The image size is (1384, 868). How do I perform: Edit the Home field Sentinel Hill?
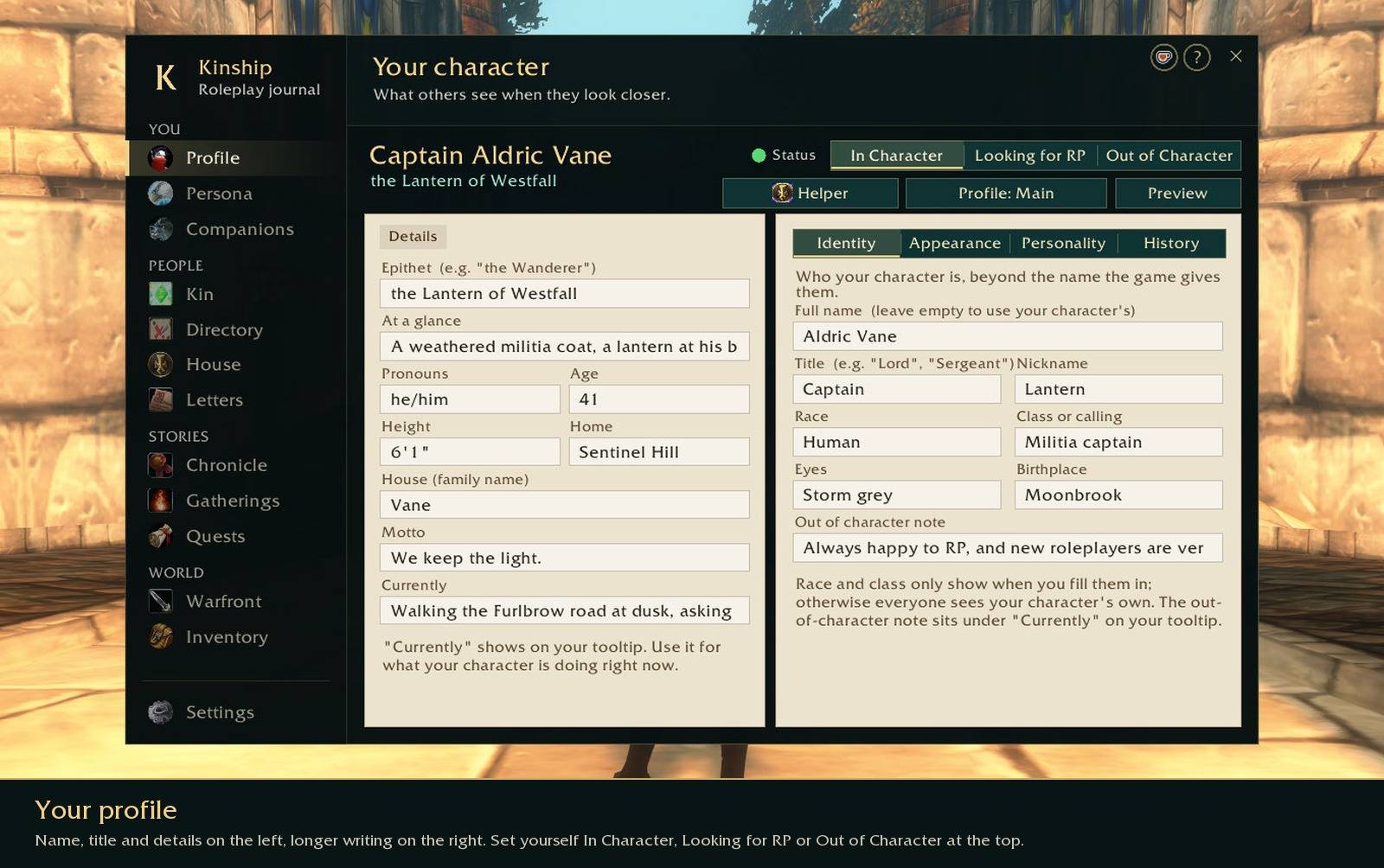659,452
